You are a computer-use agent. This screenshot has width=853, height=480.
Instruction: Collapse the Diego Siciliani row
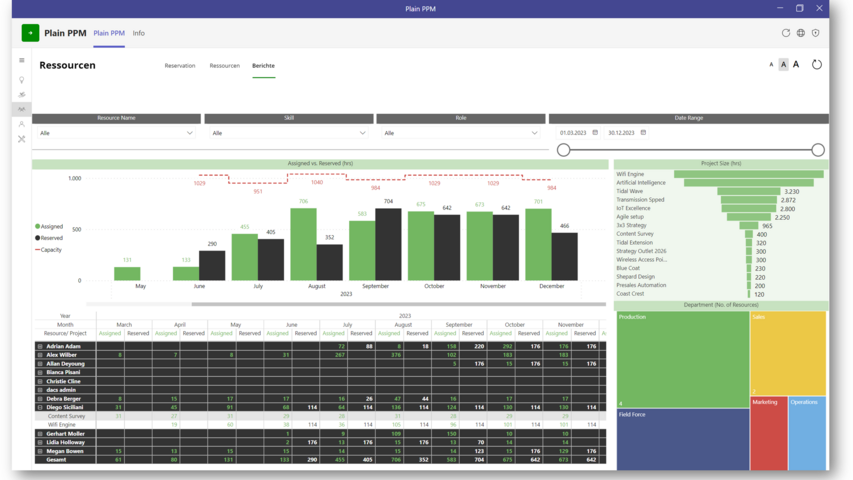coord(40,408)
